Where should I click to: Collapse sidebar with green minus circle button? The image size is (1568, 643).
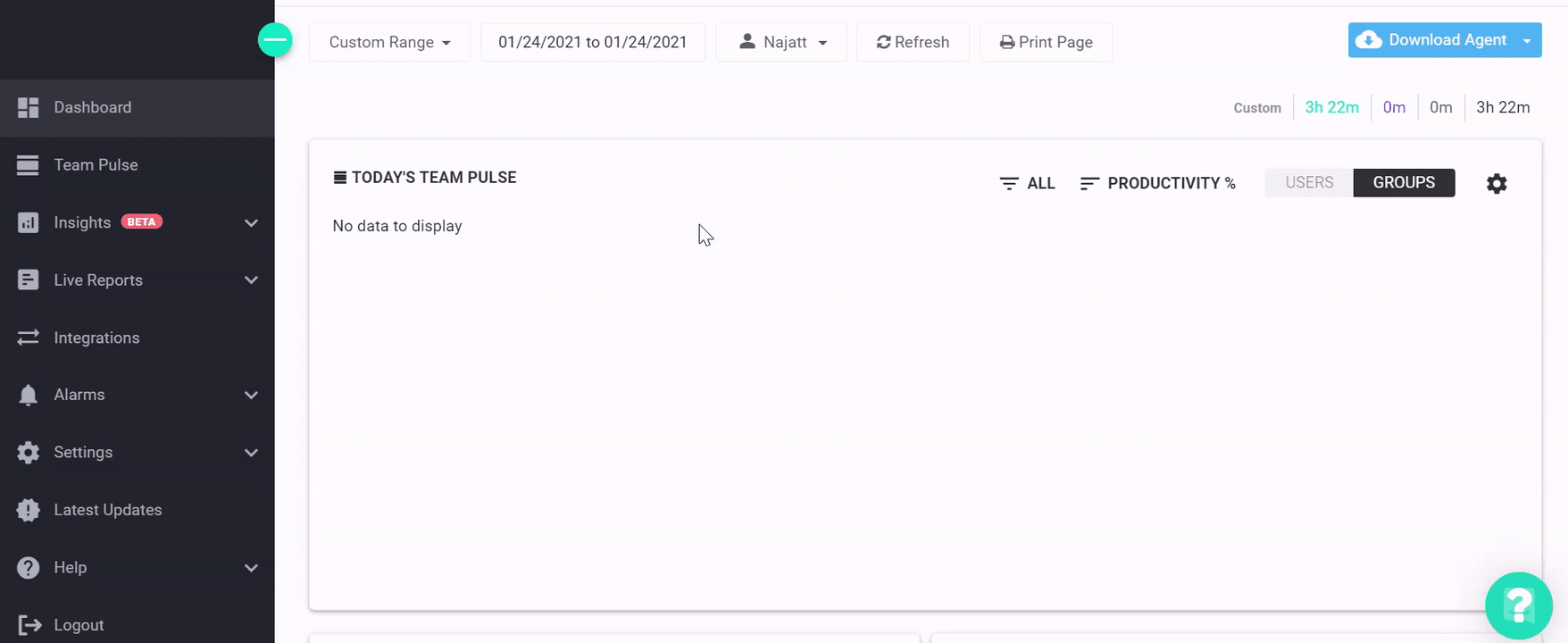(275, 39)
